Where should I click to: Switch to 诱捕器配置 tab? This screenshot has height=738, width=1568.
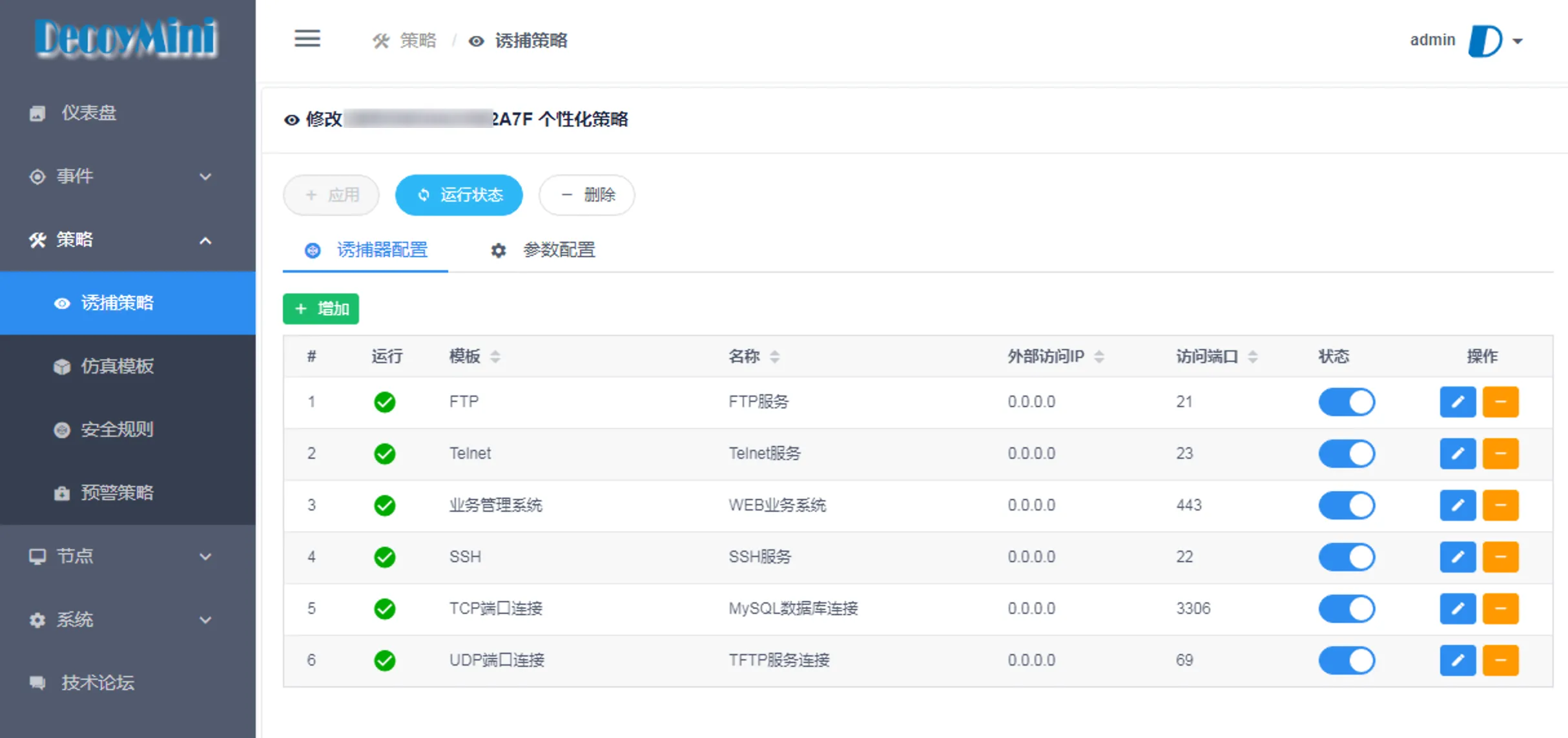point(366,250)
